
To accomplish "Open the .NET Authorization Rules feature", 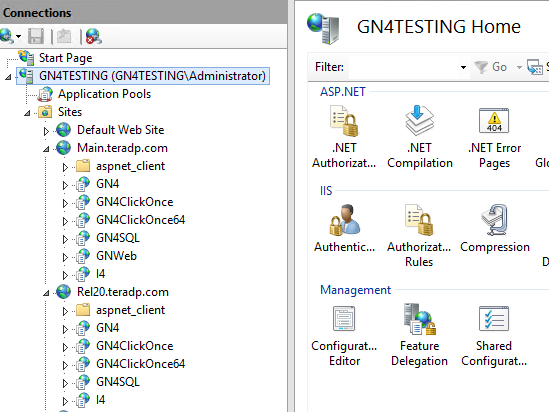I will click(344, 137).
